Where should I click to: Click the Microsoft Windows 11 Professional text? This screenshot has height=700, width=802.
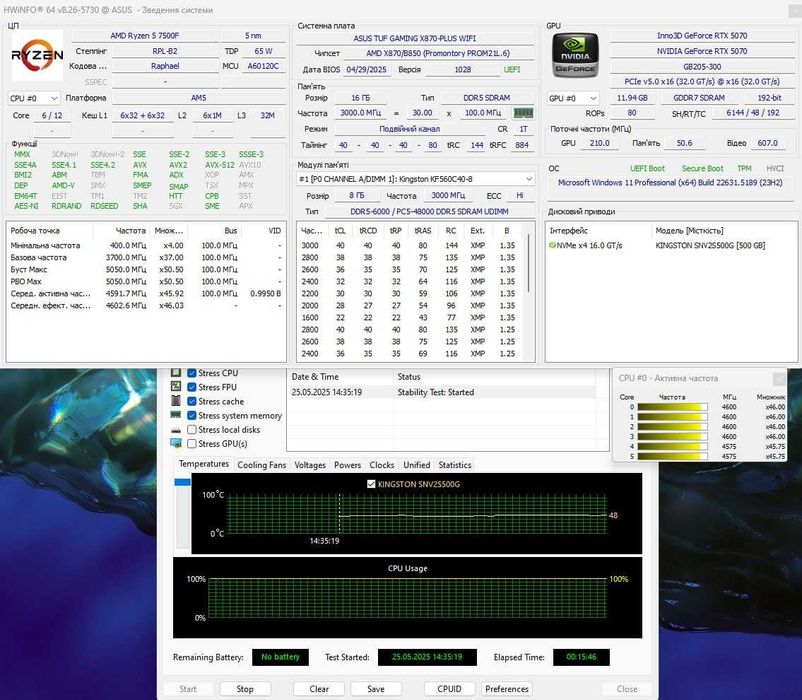pyautogui.click(x=670, y=183)
